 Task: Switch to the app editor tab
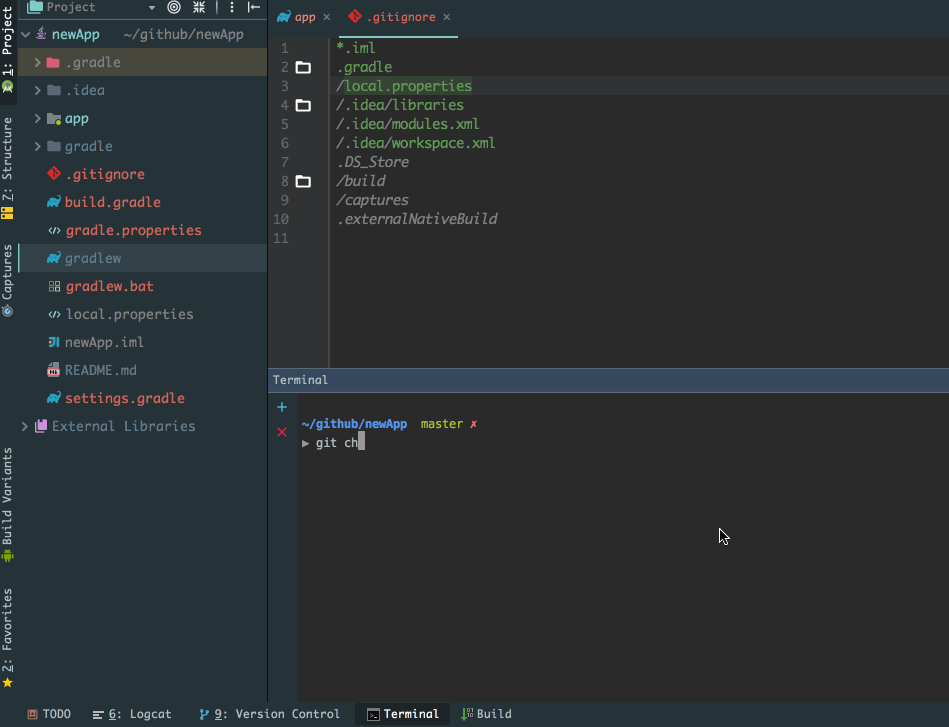(x=303, y=17)
